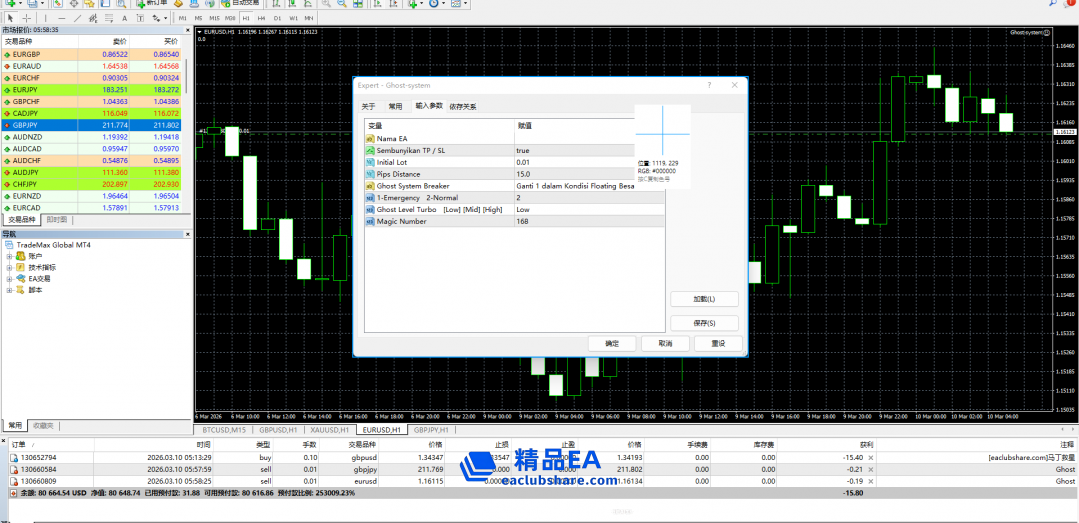Edit the Initial Lot value field

pyautogui.click(x=588, y=162)
